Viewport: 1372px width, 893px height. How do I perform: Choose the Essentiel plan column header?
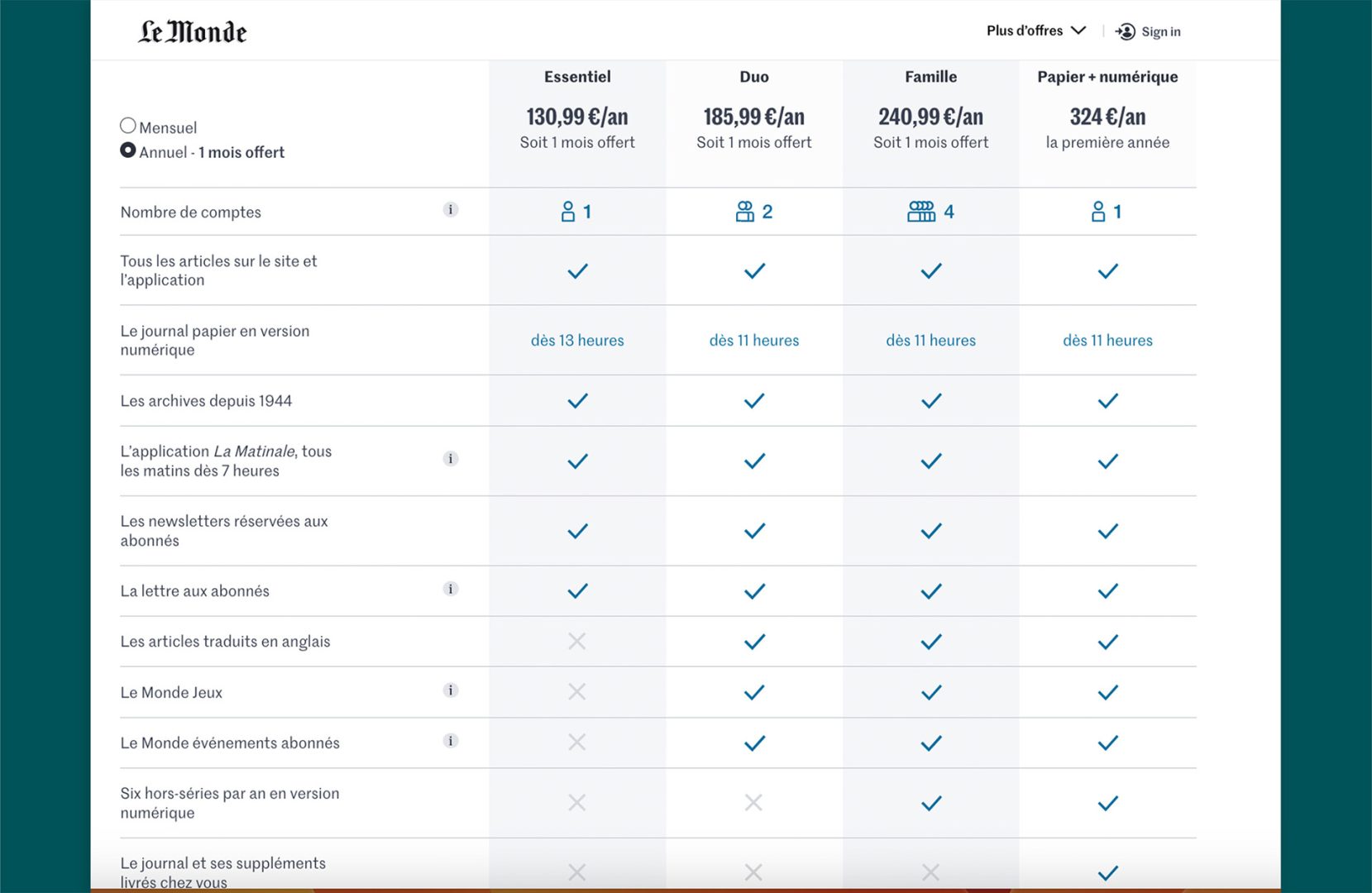(x=577, y=77)
